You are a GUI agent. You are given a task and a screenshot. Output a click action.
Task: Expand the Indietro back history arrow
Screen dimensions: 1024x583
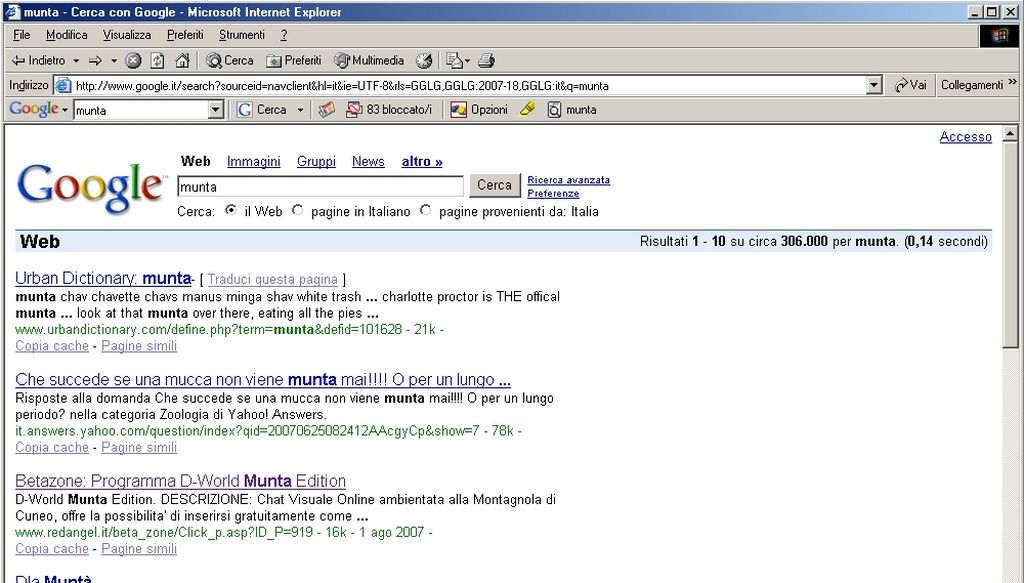pos(75,60)
